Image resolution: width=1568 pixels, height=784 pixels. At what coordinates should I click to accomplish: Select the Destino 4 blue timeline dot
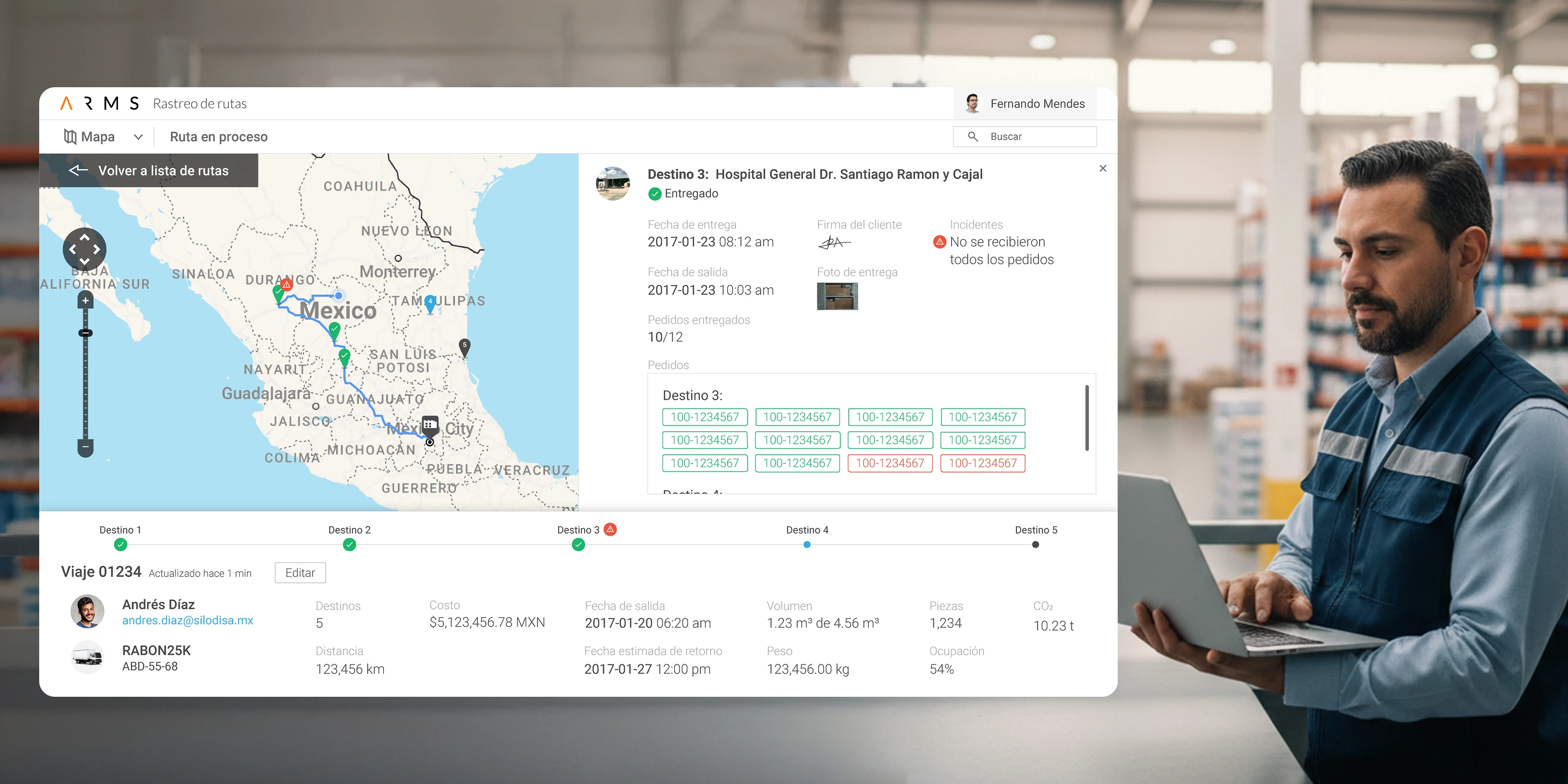(807, 545)
